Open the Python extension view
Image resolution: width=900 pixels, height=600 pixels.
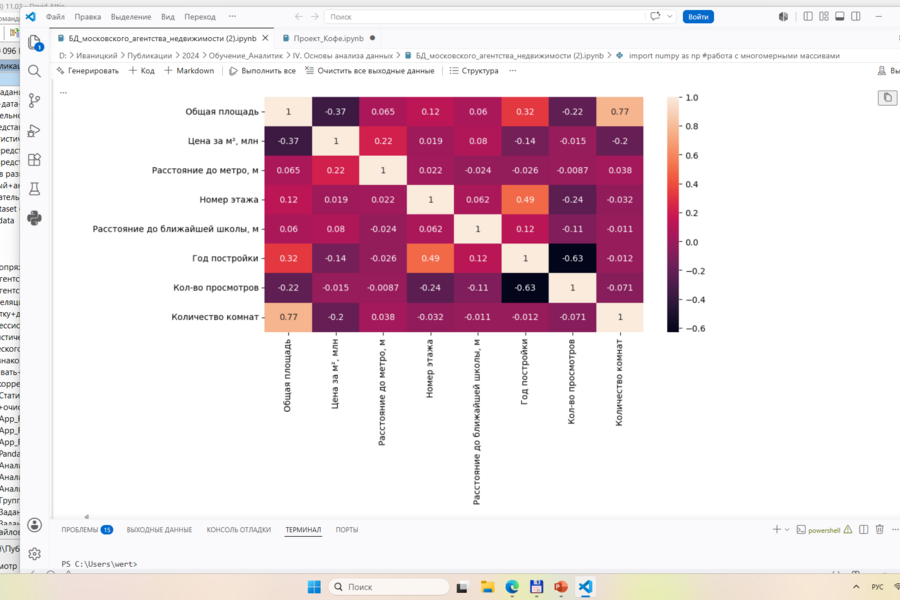34,218
